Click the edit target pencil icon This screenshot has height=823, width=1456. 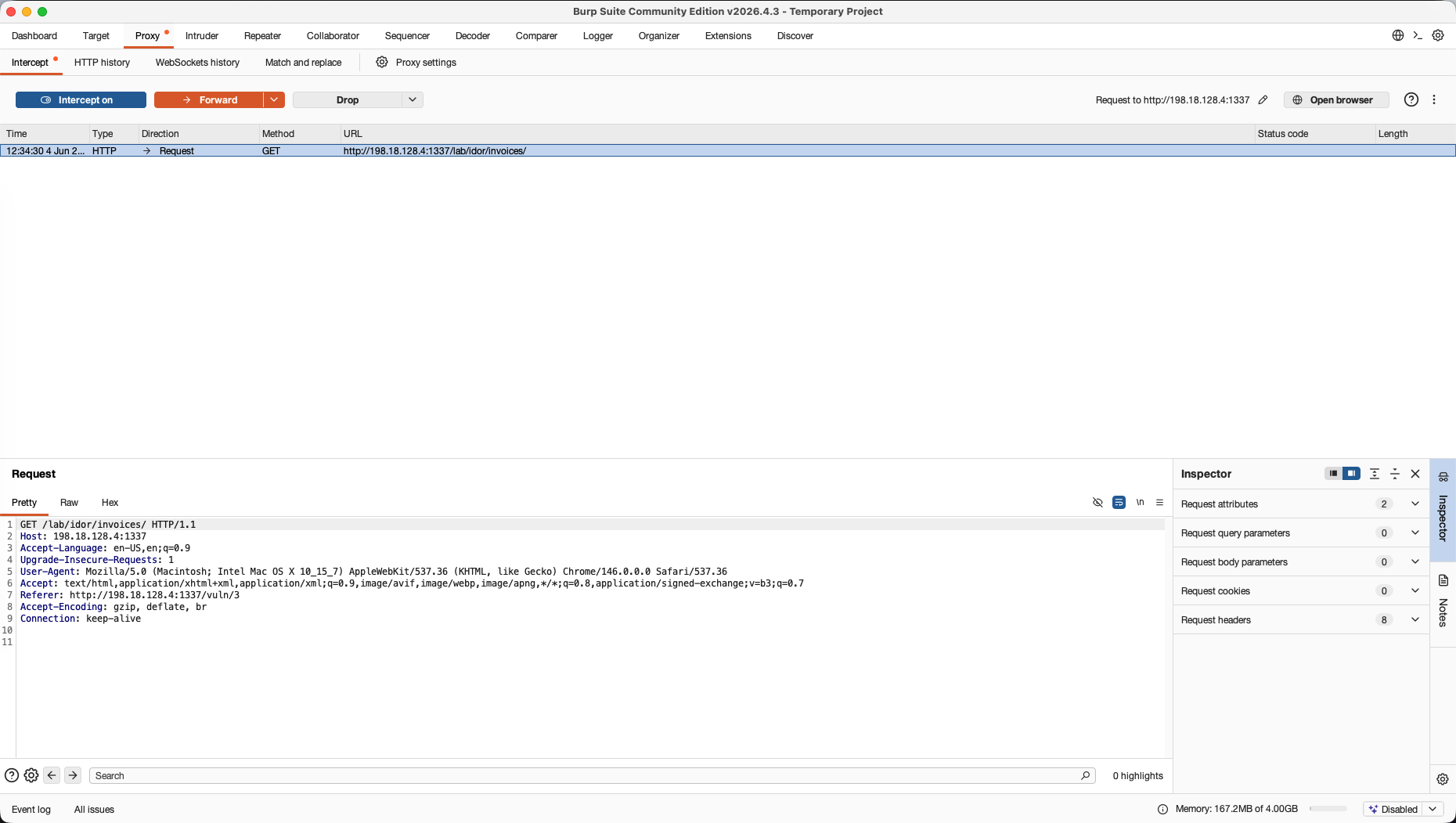1263,99
